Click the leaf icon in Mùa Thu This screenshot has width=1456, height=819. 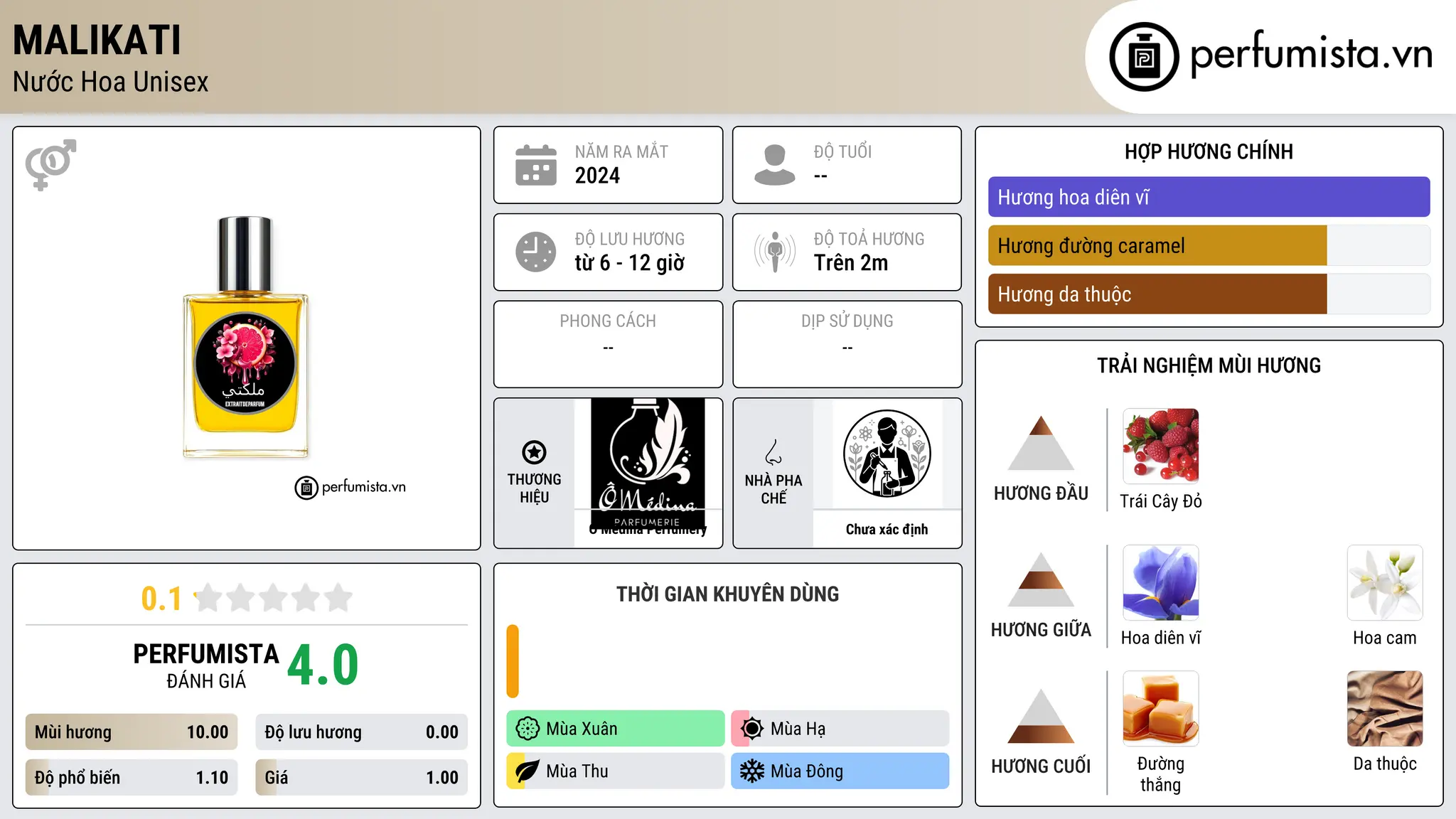click(x=528, y=771)
